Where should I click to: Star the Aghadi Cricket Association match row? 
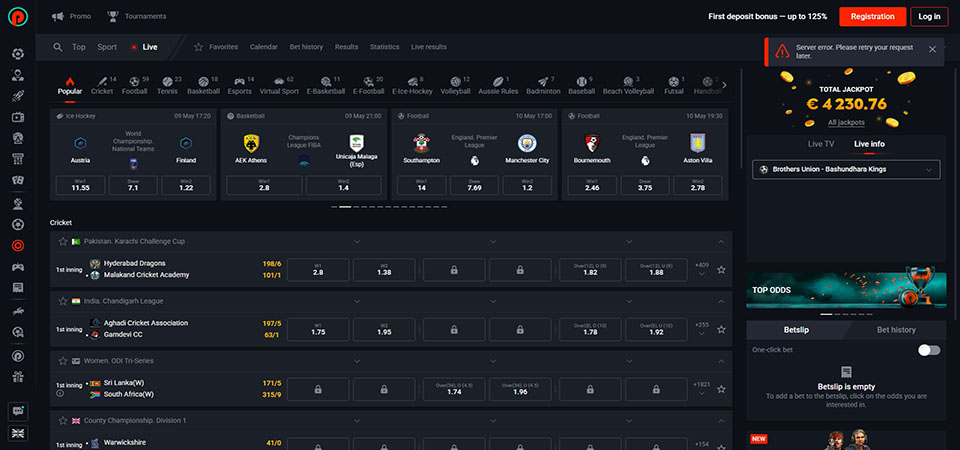click(721, 329)
